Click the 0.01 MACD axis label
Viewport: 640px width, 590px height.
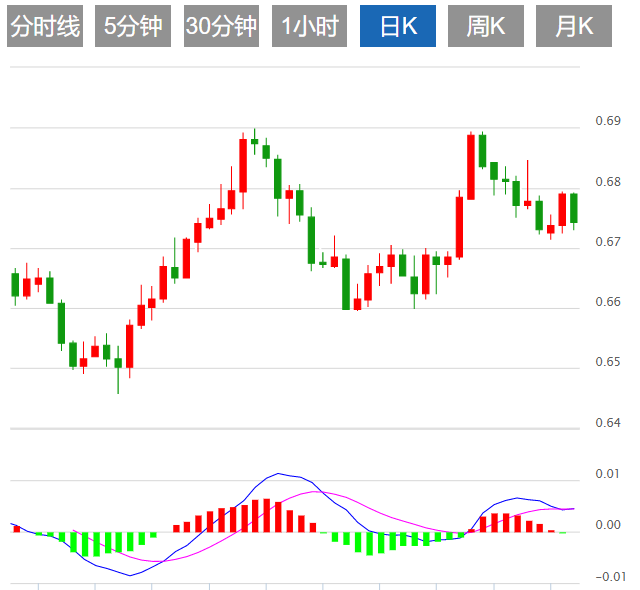click(608, 474)
